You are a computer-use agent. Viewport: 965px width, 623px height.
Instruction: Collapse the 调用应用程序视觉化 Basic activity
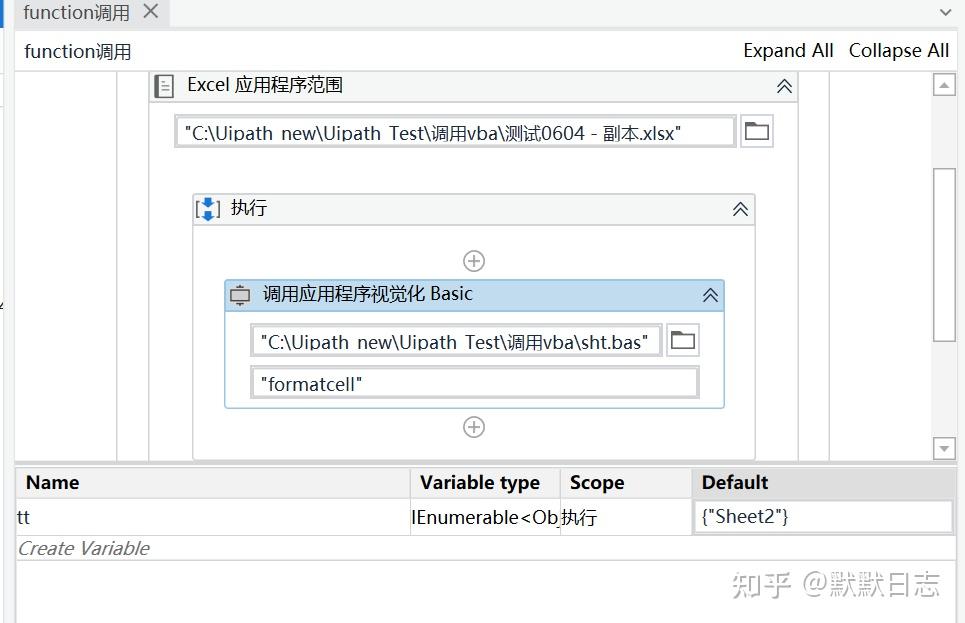pyautogui.click(x=709, y=295)
